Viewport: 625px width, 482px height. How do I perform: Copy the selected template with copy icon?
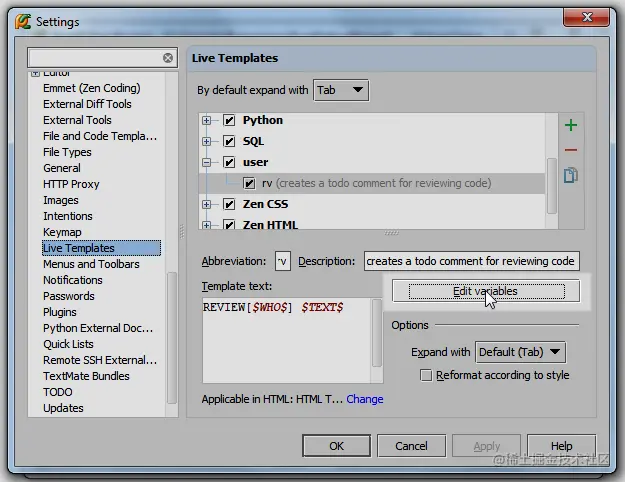click(571, 175)
